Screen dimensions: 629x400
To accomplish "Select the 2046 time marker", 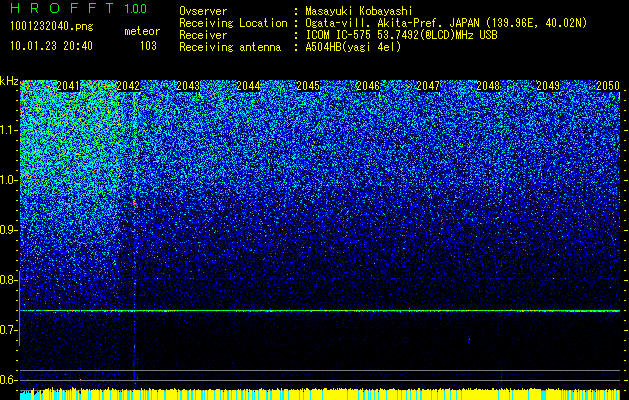I will coord(368,86).
